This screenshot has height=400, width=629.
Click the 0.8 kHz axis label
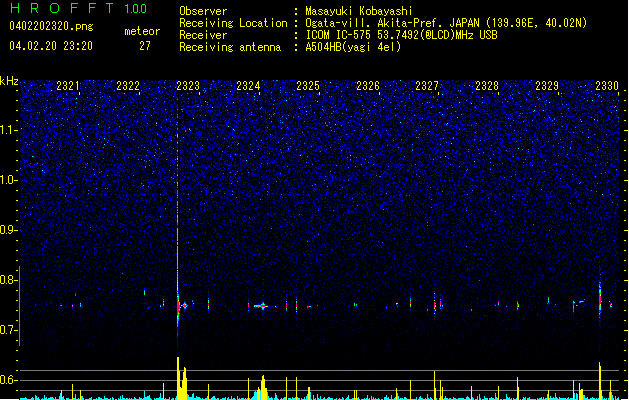pyautogui.click(x=9, y=280)
